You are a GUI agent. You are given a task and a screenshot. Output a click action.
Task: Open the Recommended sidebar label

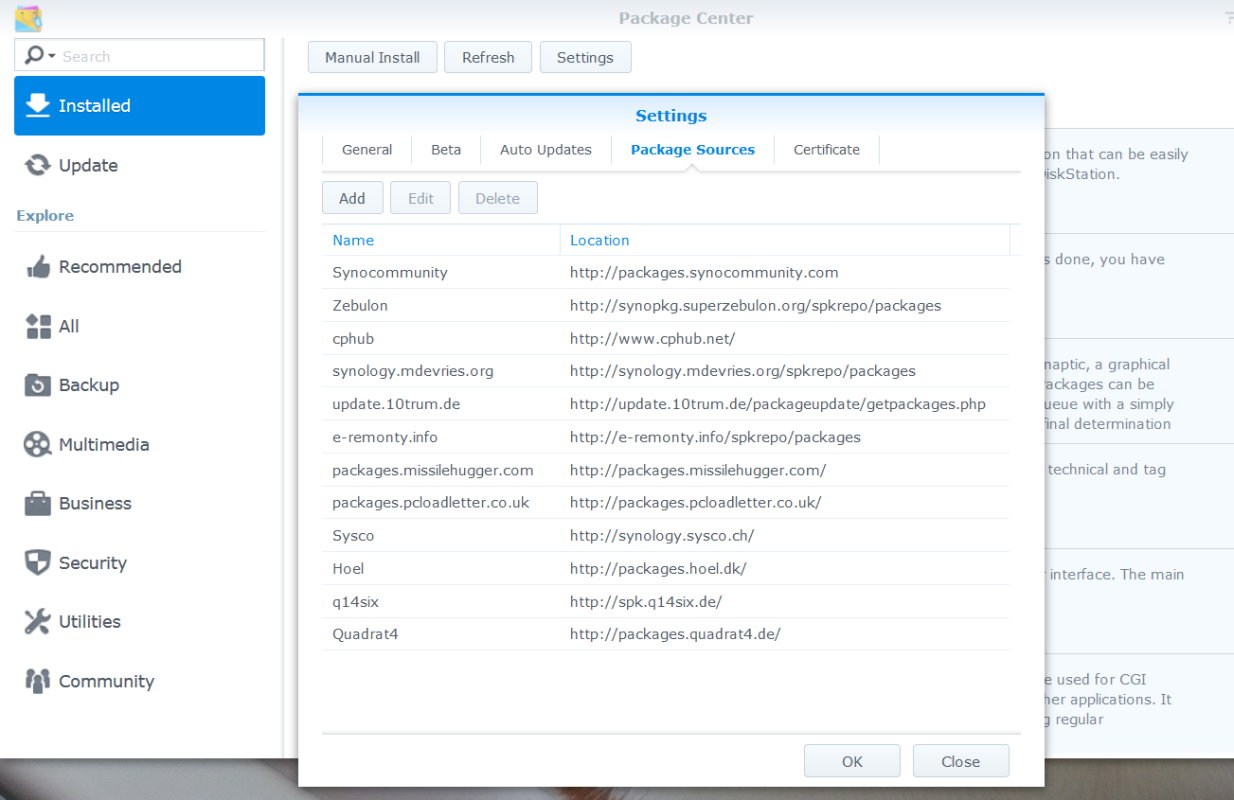pos(120,267)
